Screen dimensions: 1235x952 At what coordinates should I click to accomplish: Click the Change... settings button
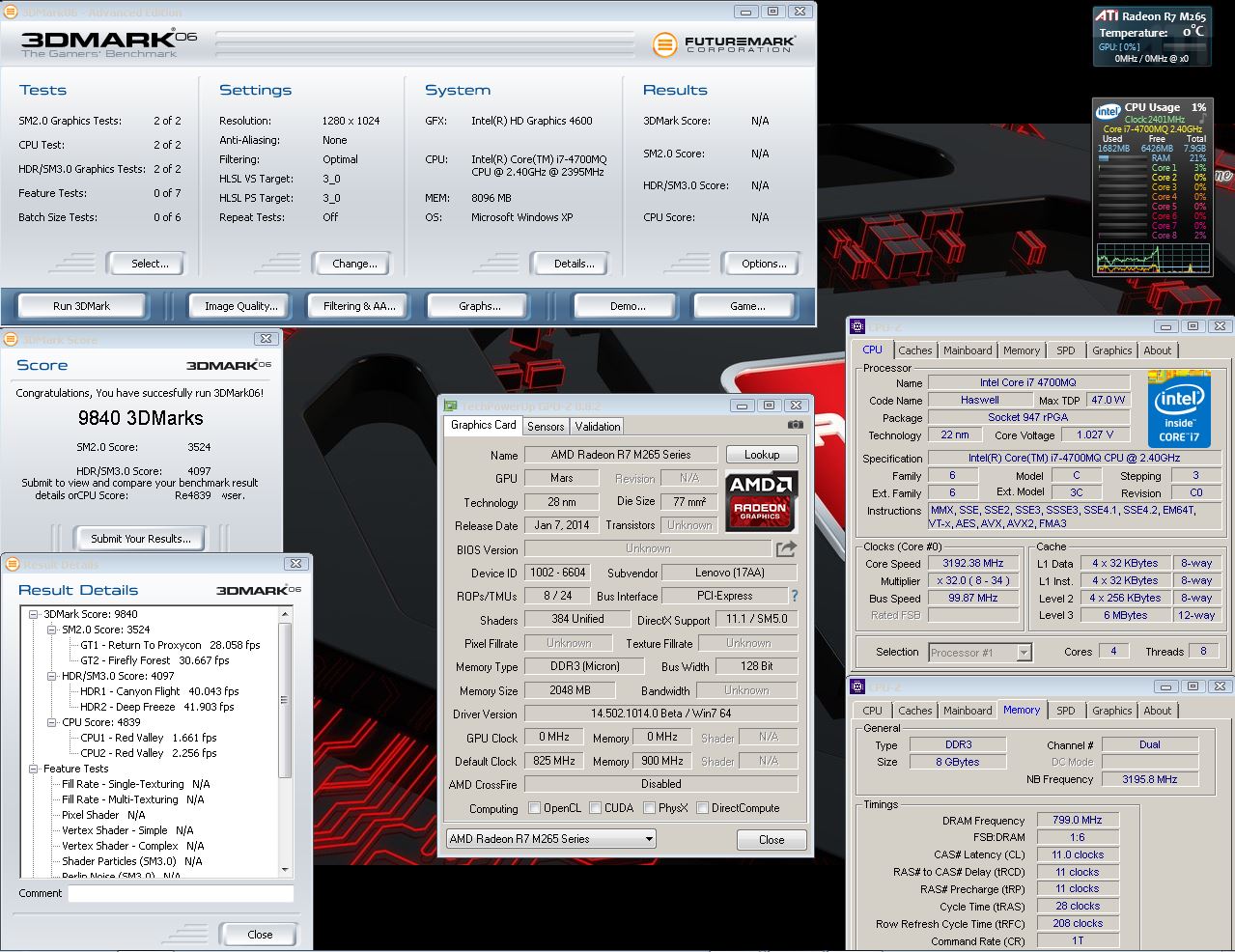coord(354,264)
